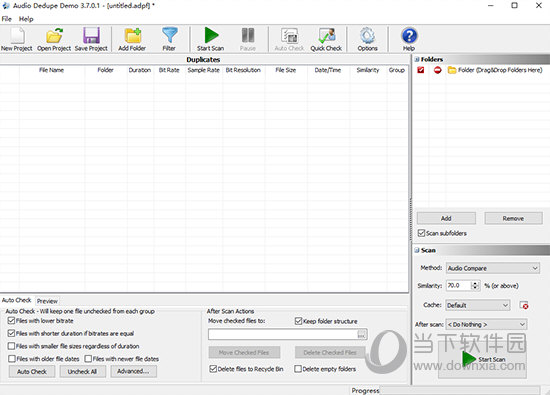The height and width of the screenshot is (395, 550).
Task: Adjust Similarity value with spinner arrows
Action: 475,286
